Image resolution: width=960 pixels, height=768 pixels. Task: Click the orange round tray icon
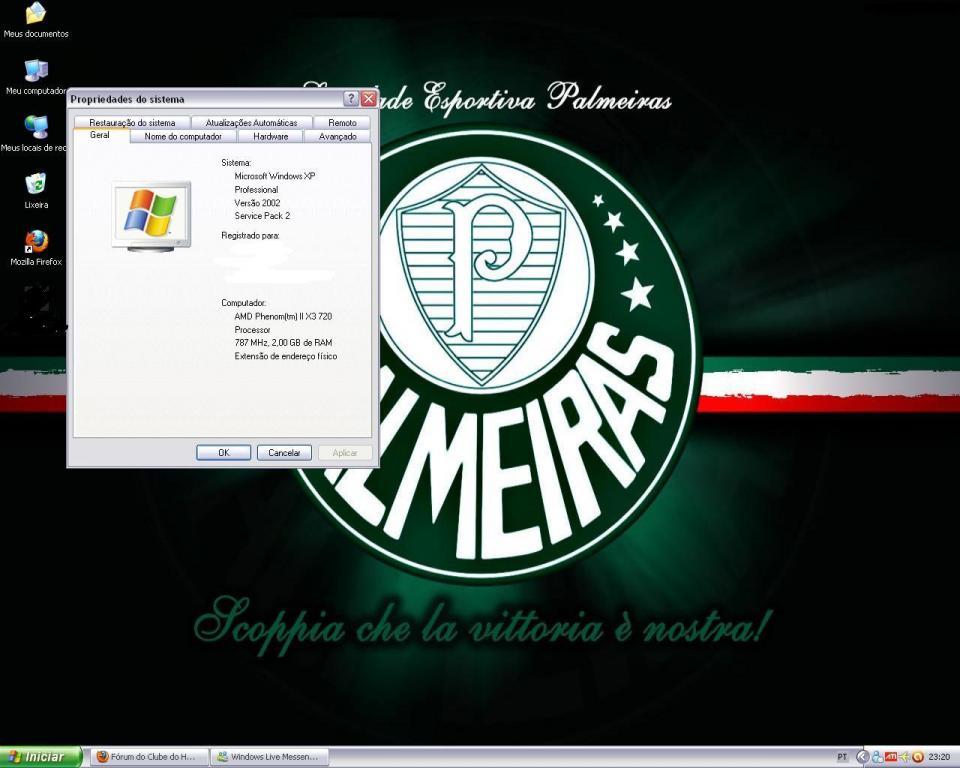tap(917, 758)
